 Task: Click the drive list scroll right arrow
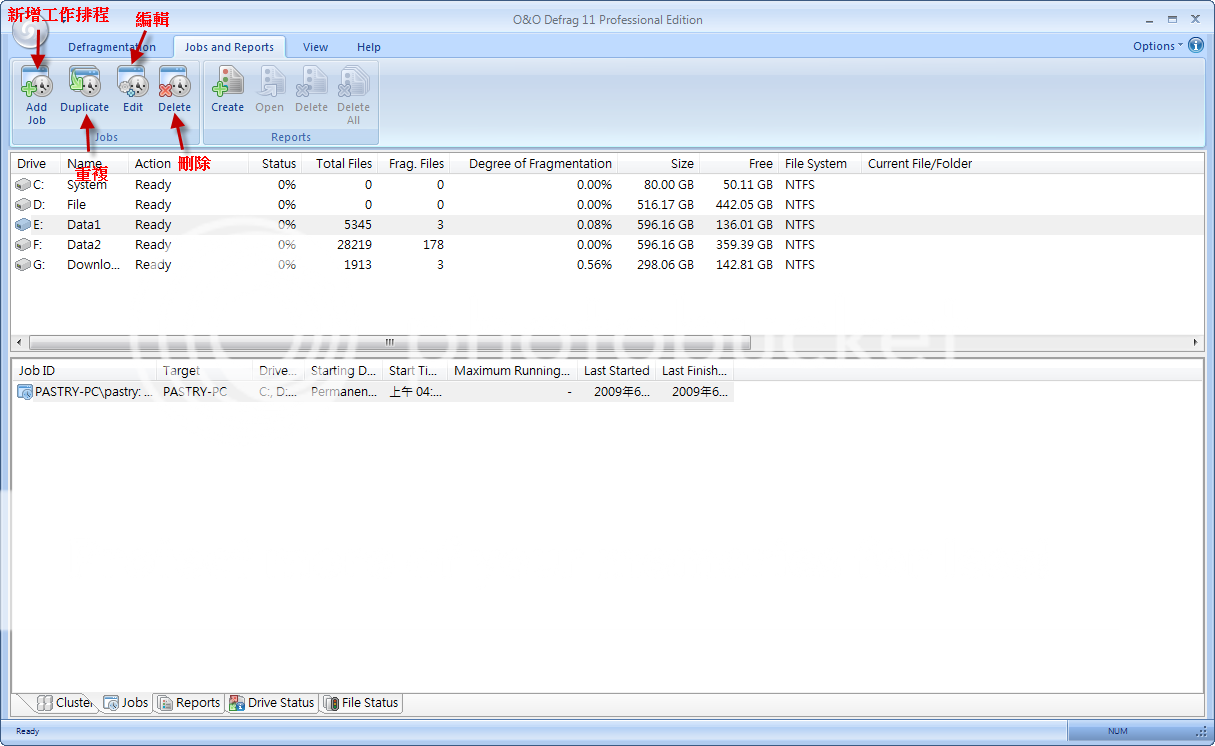point(1196,342)
